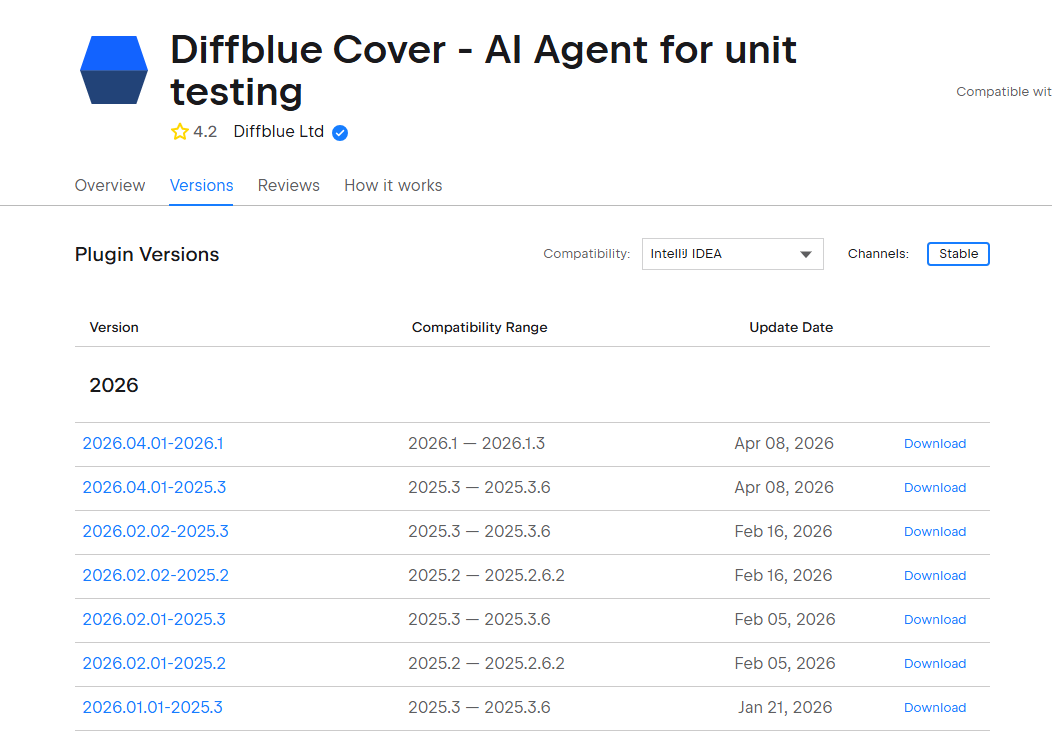Open the Reviews tab
The image size is (1052, 742).
288,185
